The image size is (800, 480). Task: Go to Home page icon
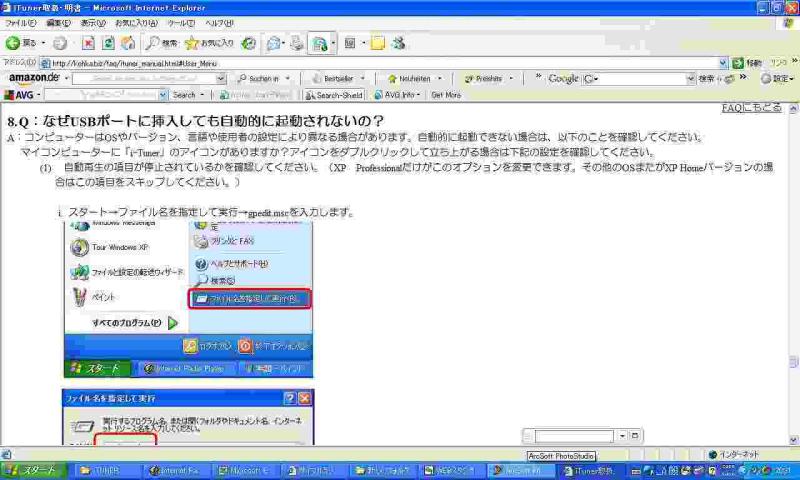(x=128, y=43)
